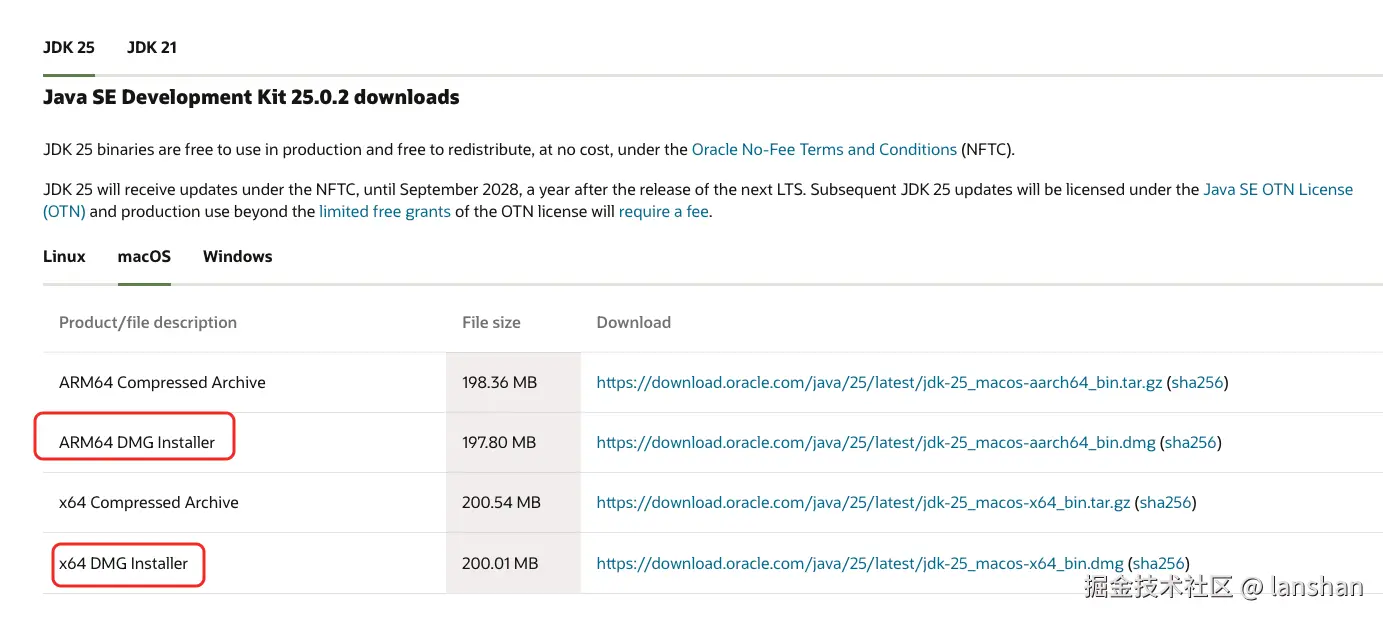Select the Windows platform tab
The width and height of the screenshot is (1383, 619).
237,257
